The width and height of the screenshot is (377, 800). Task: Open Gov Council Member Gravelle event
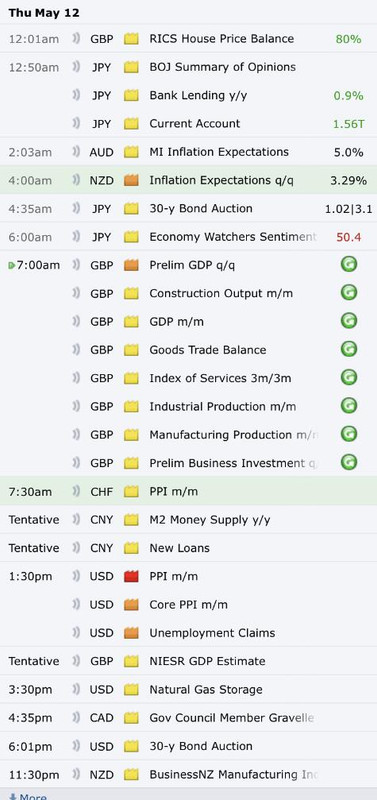pos(232,718)
